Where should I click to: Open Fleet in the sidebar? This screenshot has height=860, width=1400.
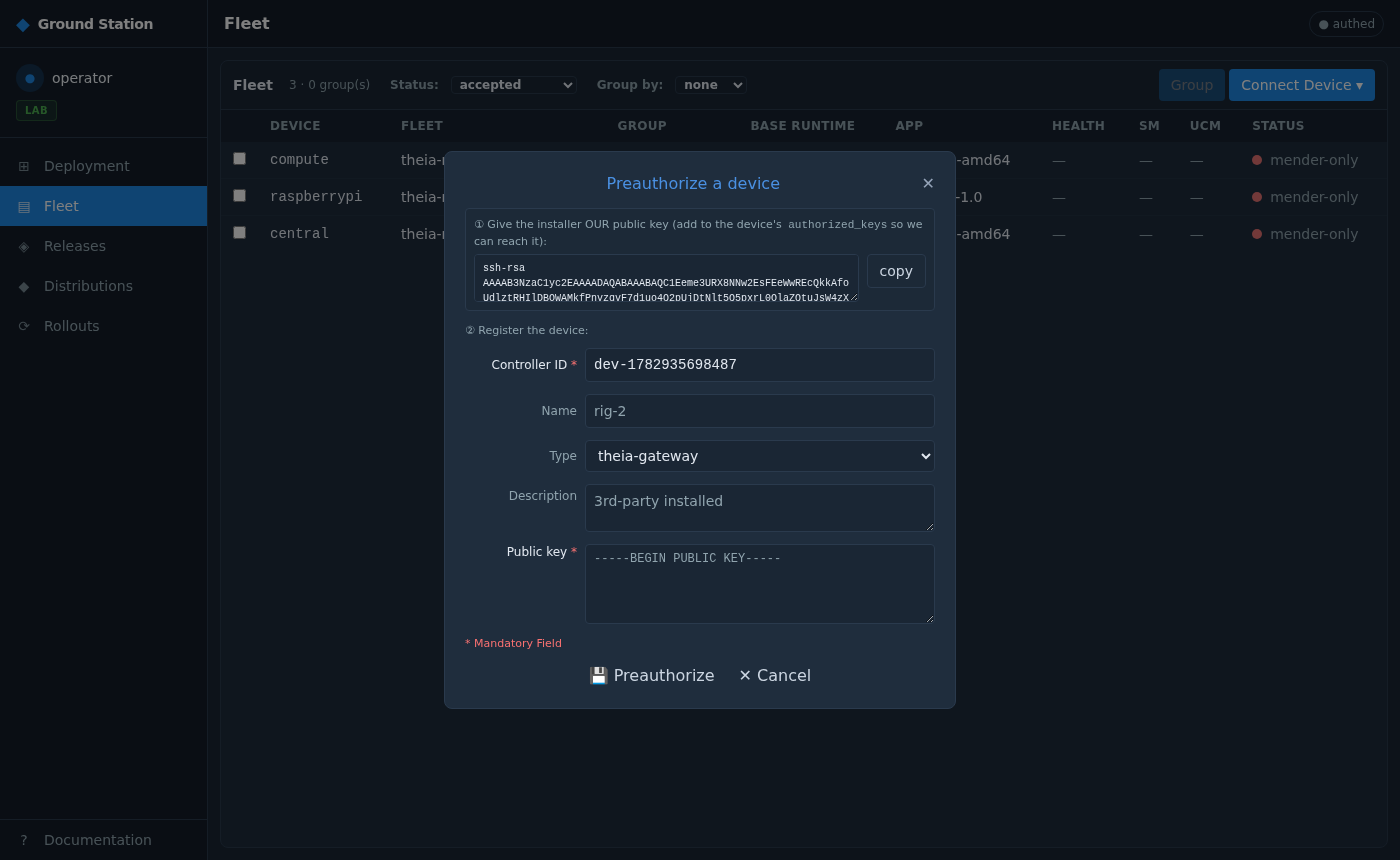pyautogui.click(x=104, y=206)
